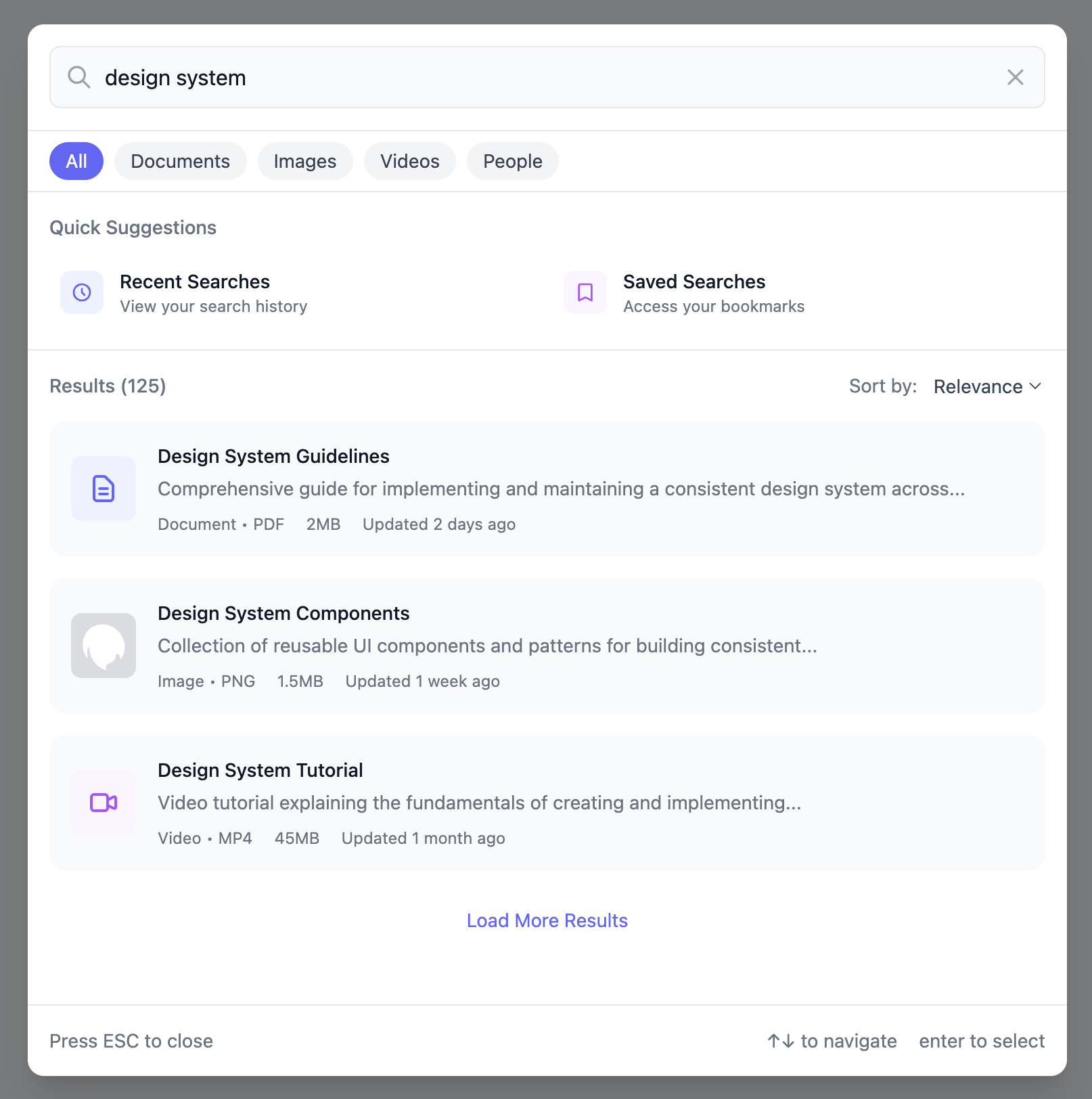Image resolution: width=1092 pixels, height=1099 pixels.
Task: Show only Videos results
Action: point(410,161)
